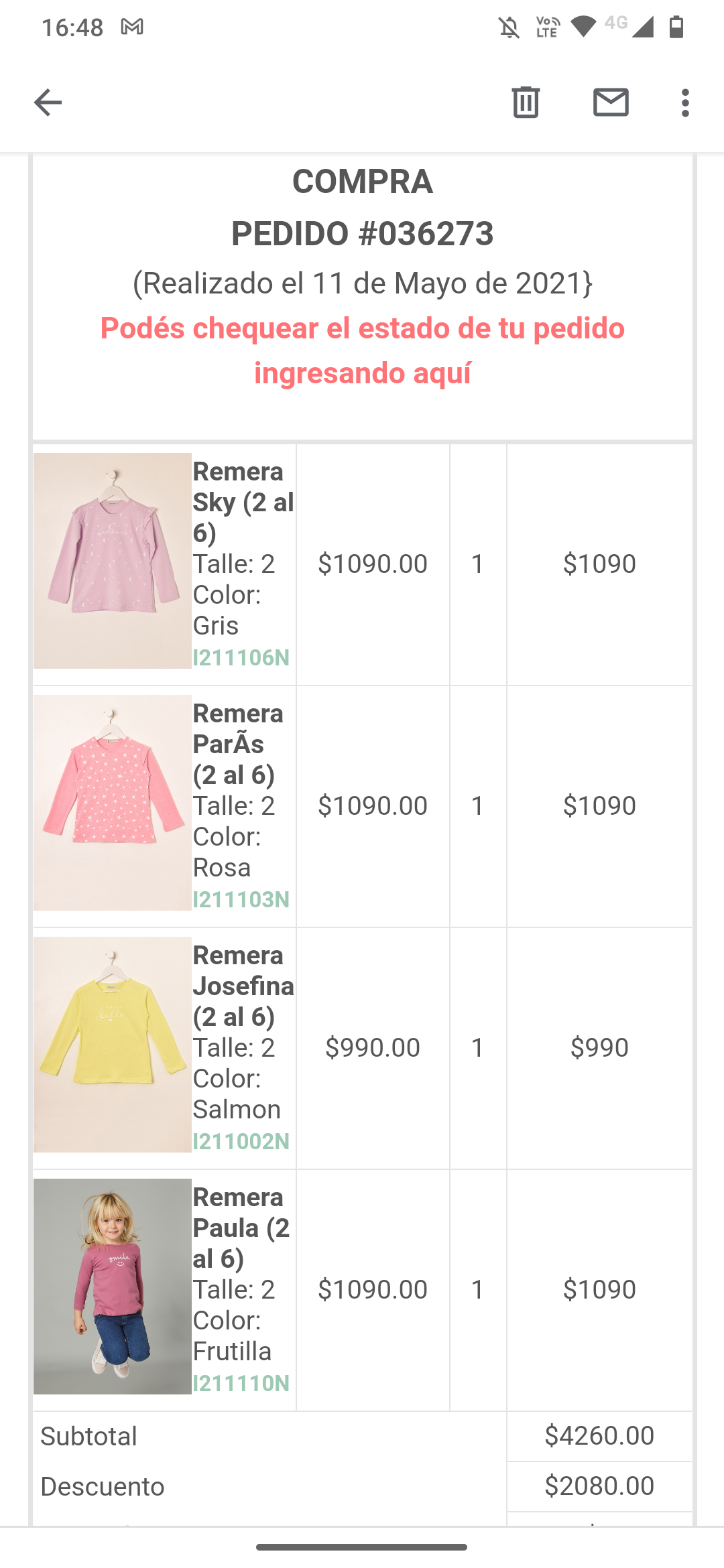
Task: Open product code I211106N link
Action: click(241, 657)
